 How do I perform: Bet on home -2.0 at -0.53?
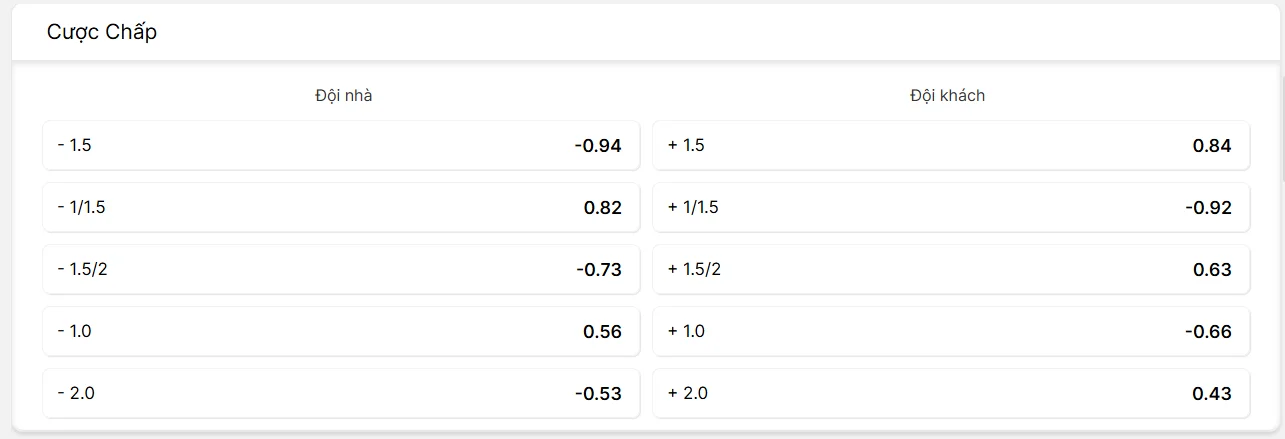pyautogui.click(x=341, y=393)
